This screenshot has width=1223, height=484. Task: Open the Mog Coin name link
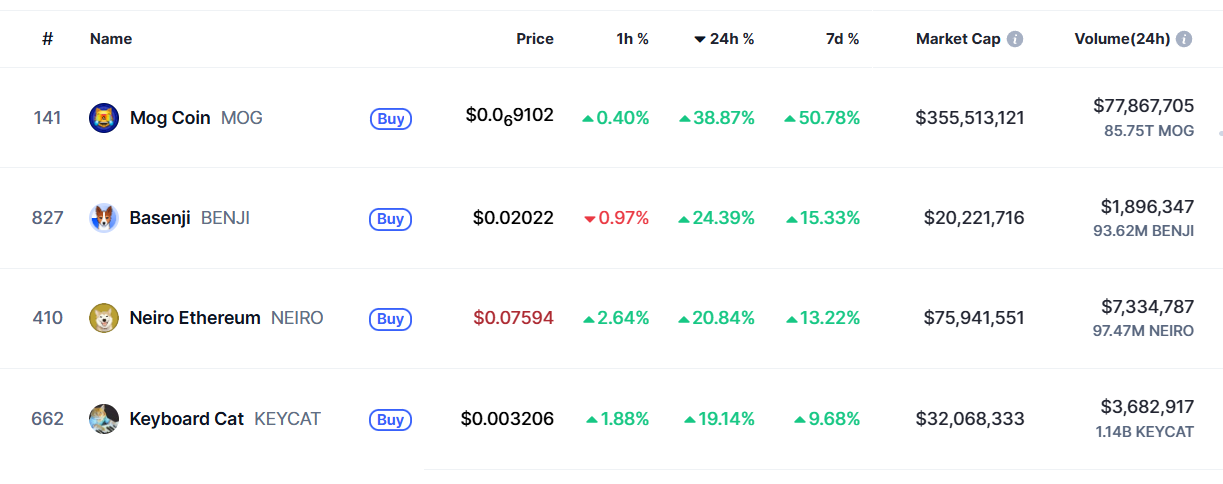pyautogui.click(x=170, y=118)
